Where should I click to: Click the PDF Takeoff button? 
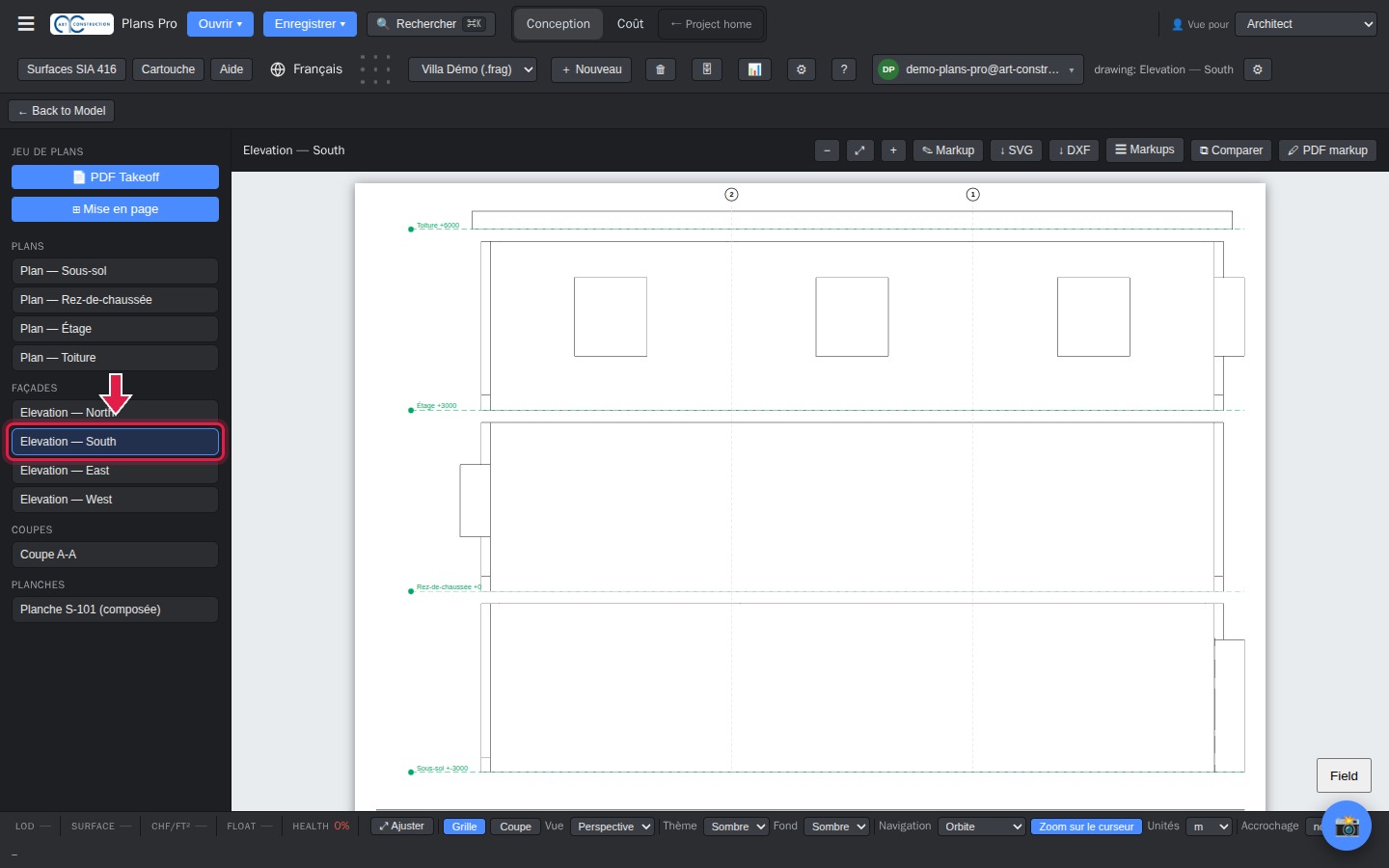pos(115,177)
